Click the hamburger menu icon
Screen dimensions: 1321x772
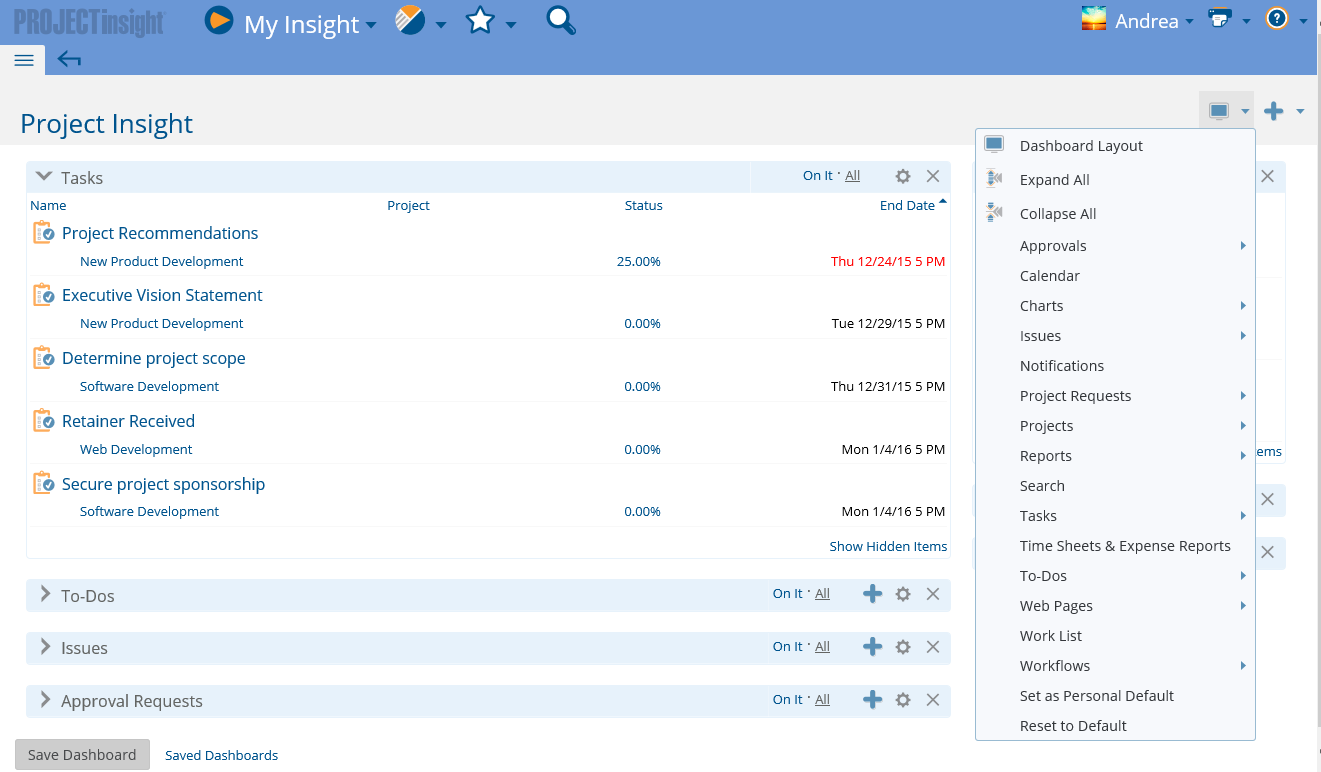point(24,60)
